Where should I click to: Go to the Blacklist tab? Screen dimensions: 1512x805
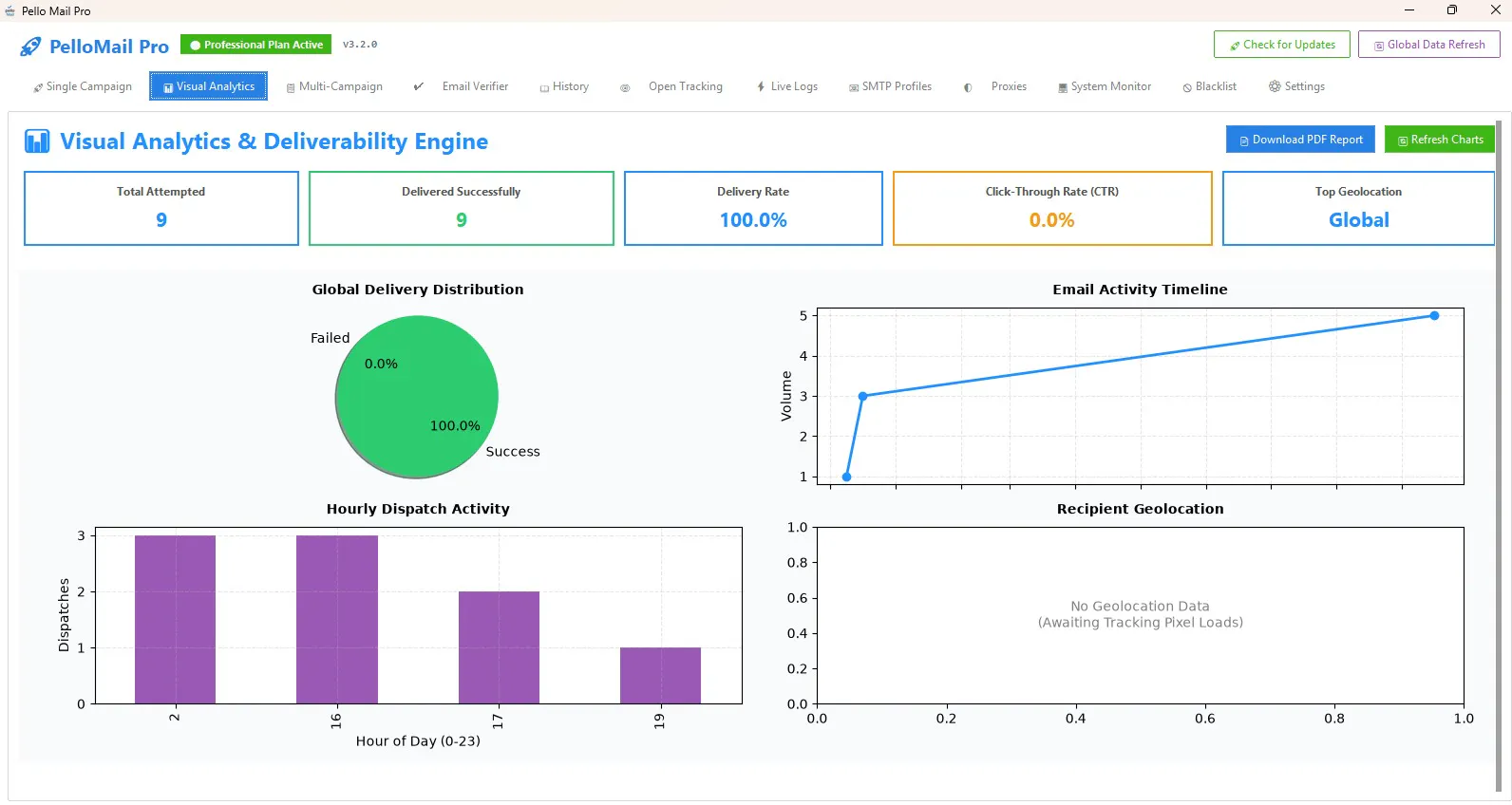tap(1210, 86)
